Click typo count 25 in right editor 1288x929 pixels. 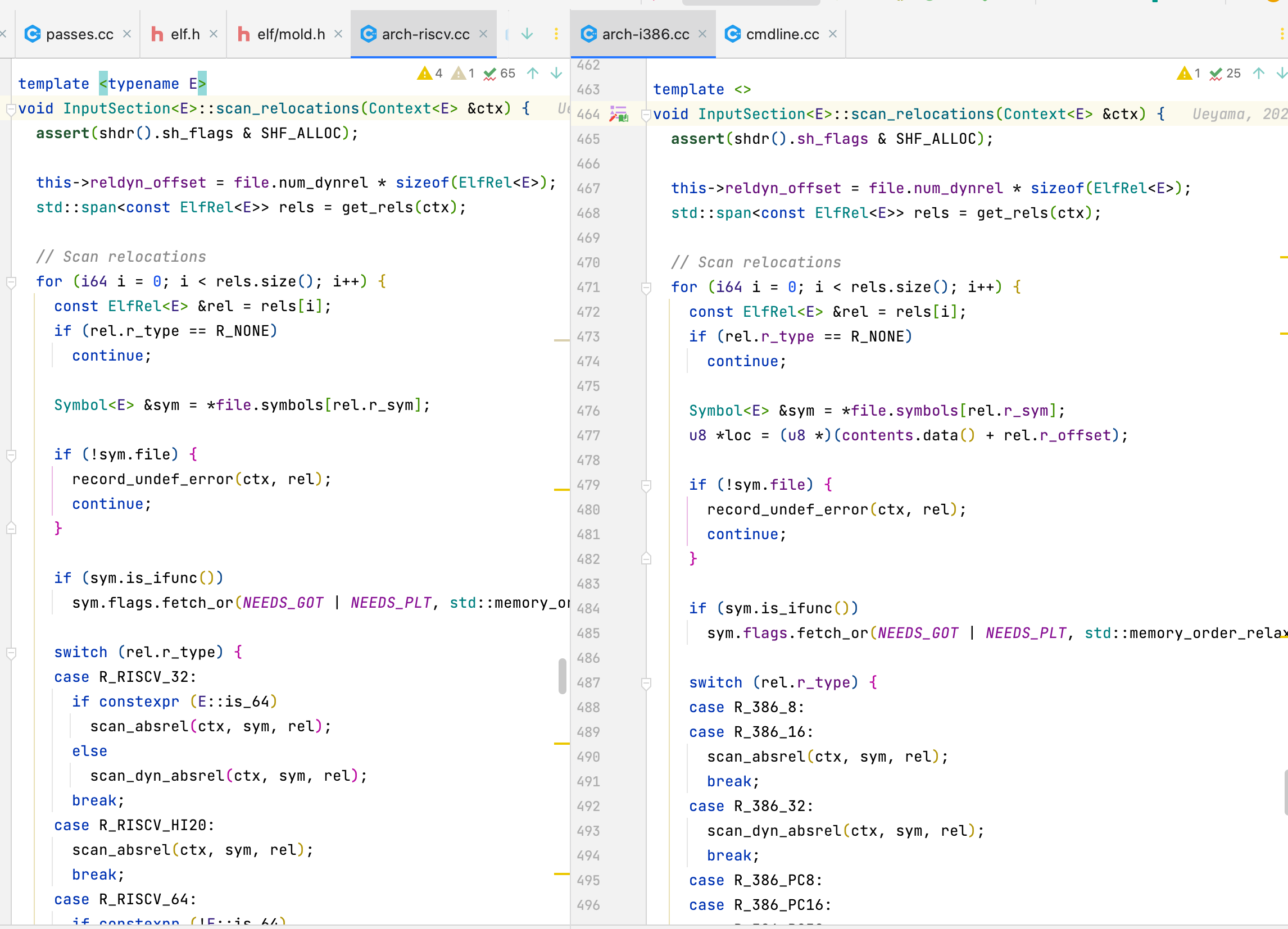tap(1225, 73)
